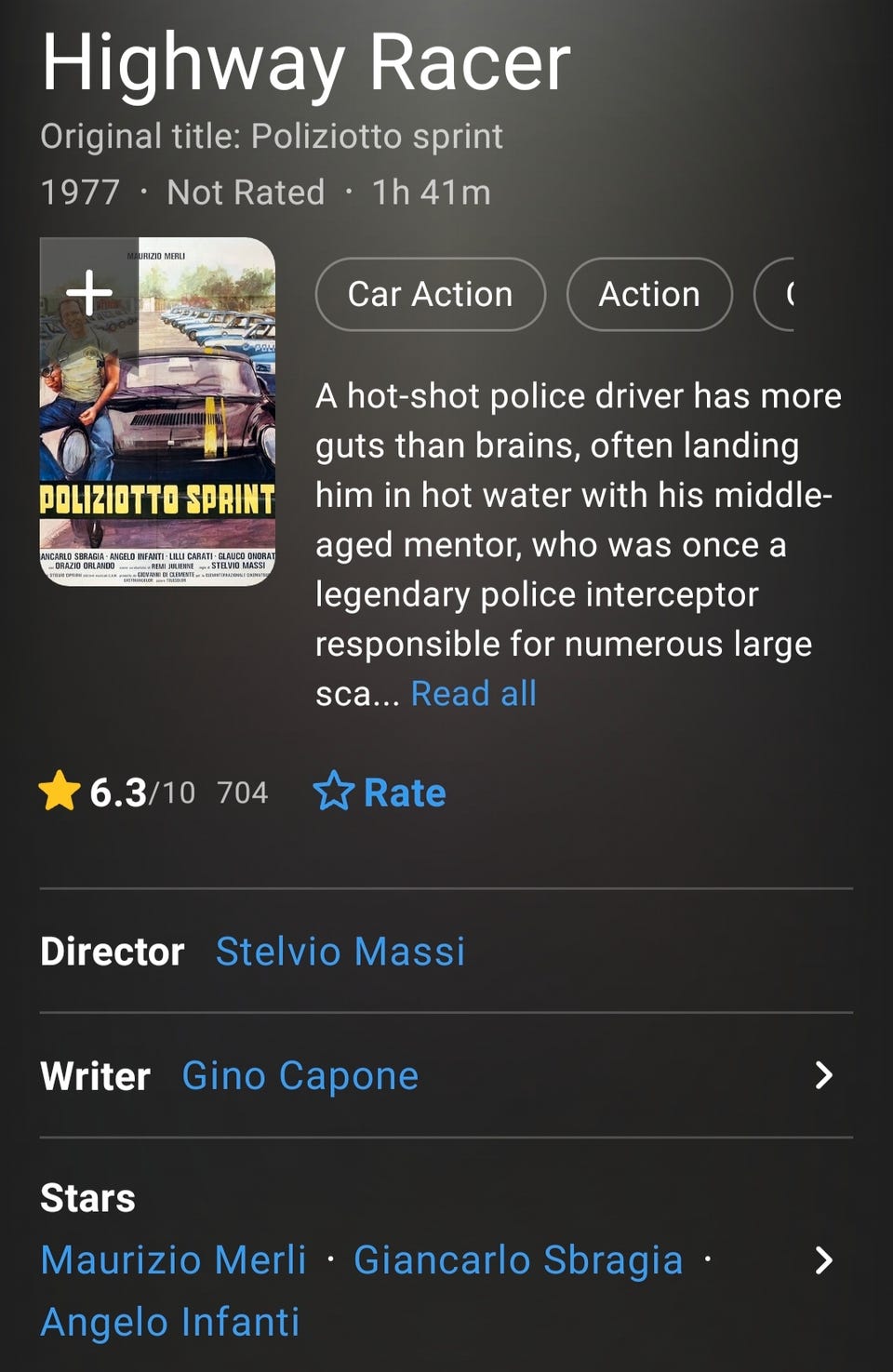
Task: Open writer Gino Capone's page
Action: 300,1075
